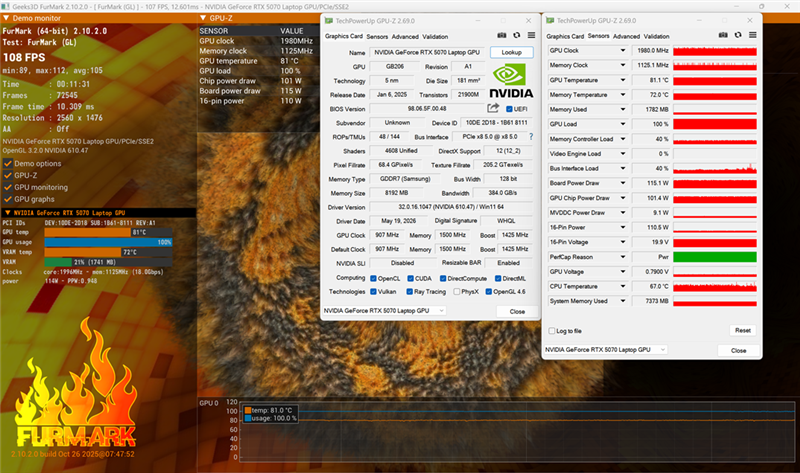
Task: Uncheck GPU-Z option in FurMark panel
Action: [8, 176]
